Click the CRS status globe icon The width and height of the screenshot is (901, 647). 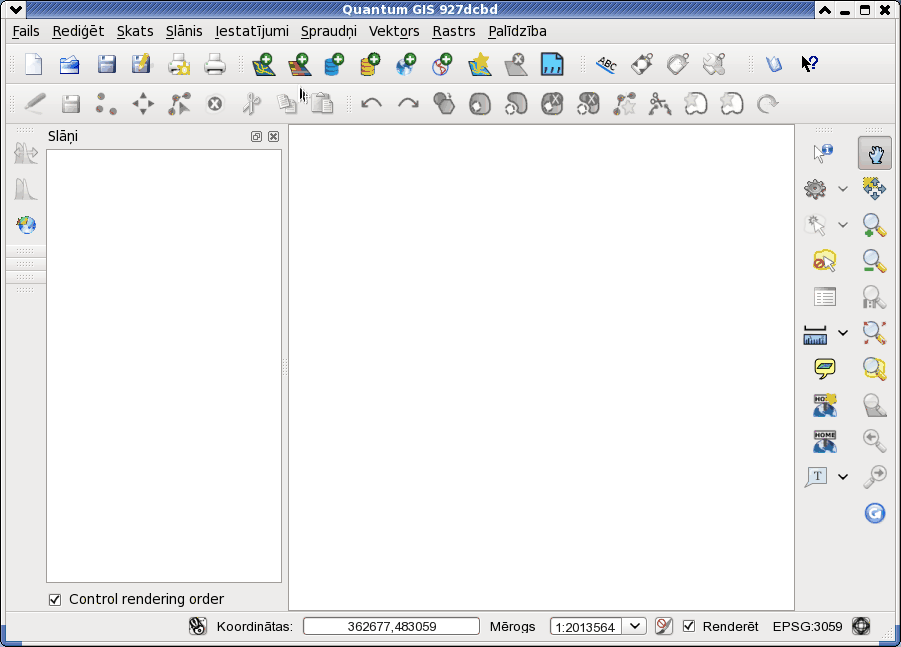click(861, 626)
